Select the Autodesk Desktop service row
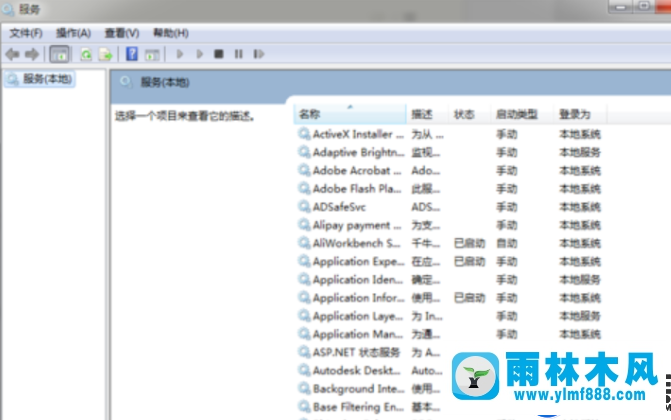Viewport: 671px width, 420px height. tap(371, 371)
